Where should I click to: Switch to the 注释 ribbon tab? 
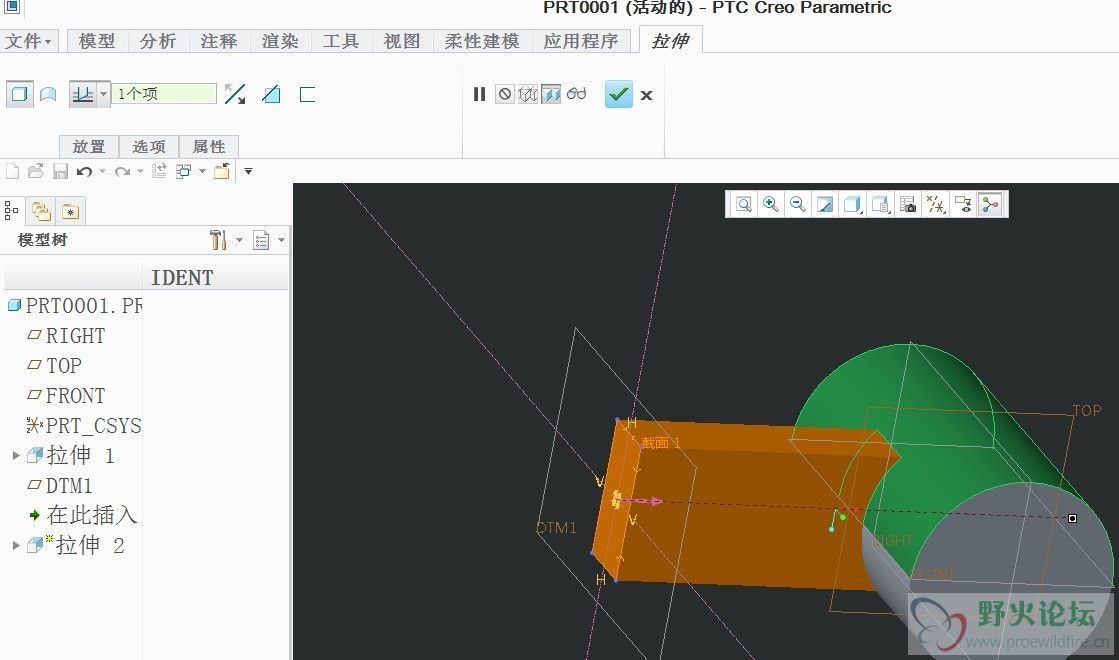coord(219,41)
